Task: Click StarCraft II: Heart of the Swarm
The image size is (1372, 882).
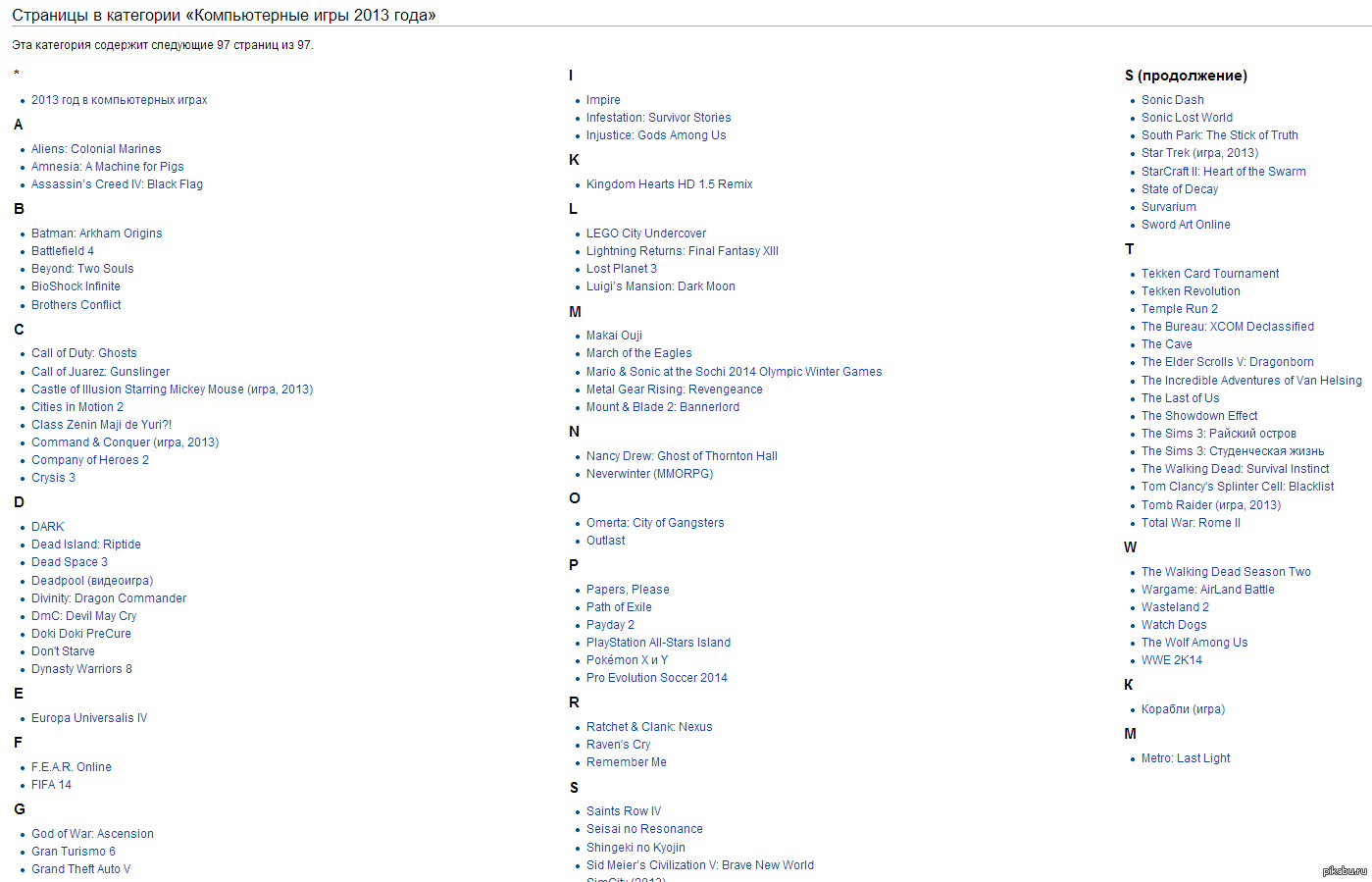Action: [1224, 172]
